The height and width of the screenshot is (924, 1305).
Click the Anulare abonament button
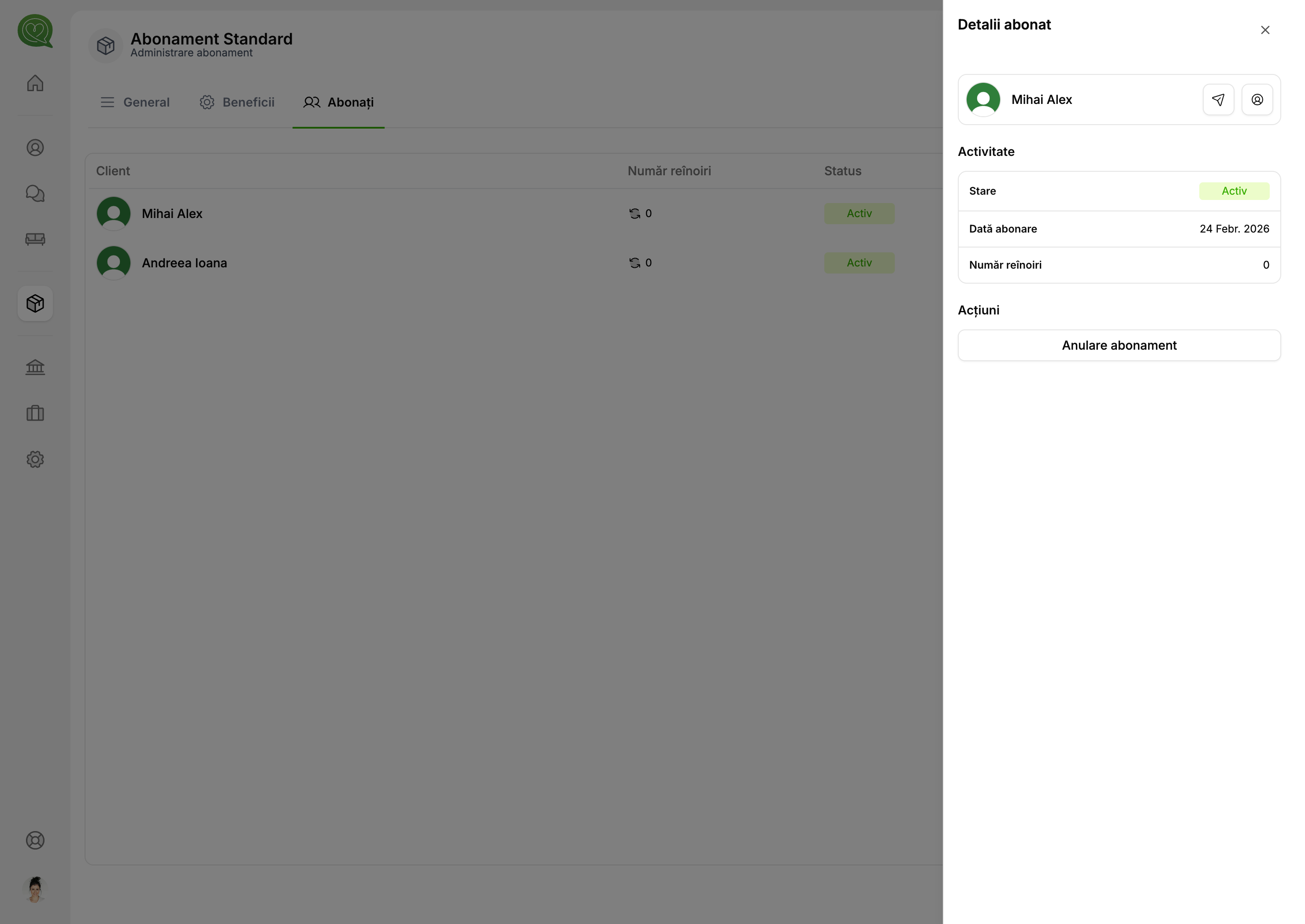point(1118,345)
